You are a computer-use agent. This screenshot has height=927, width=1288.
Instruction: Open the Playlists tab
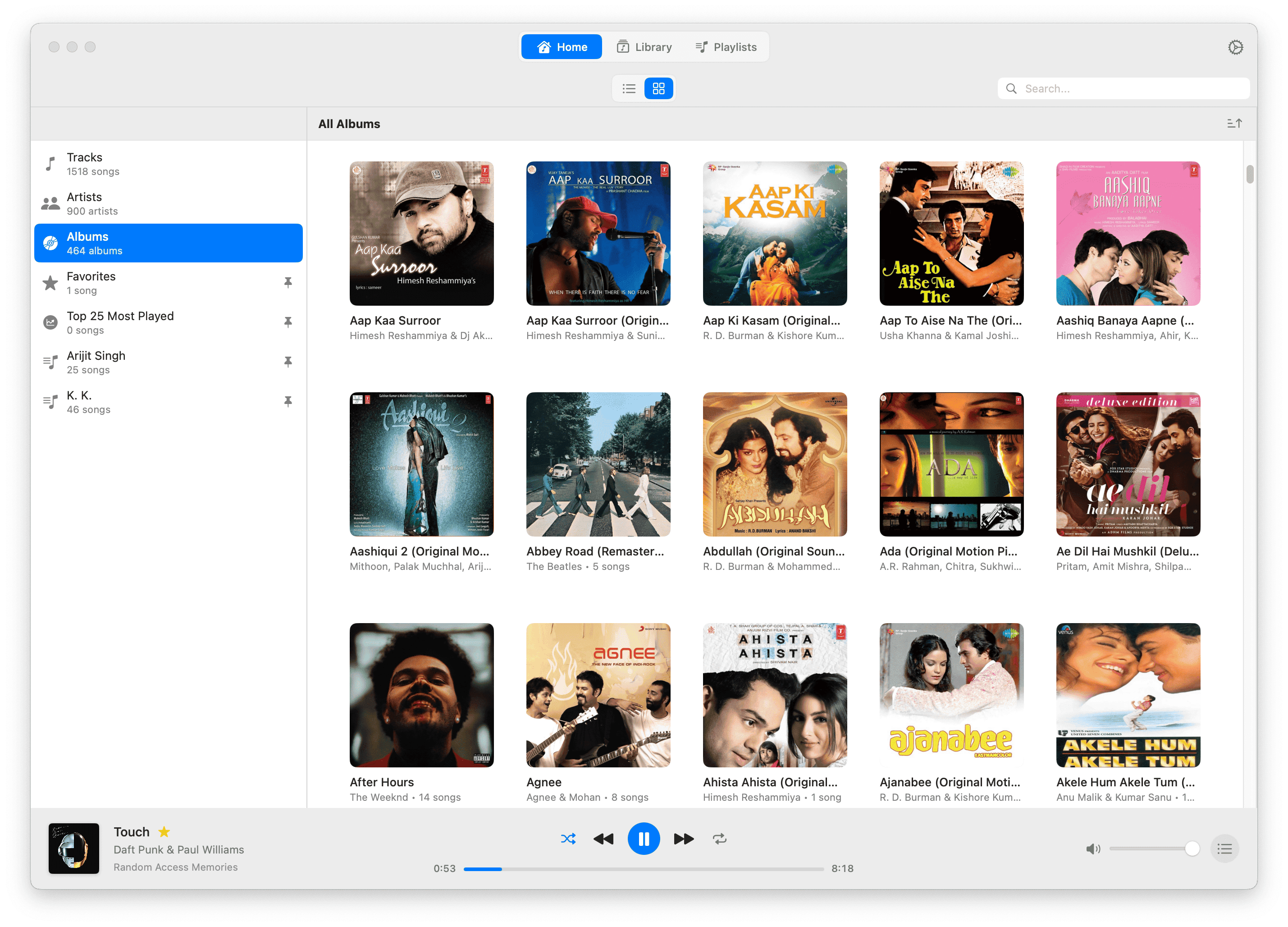click(726, 47)
